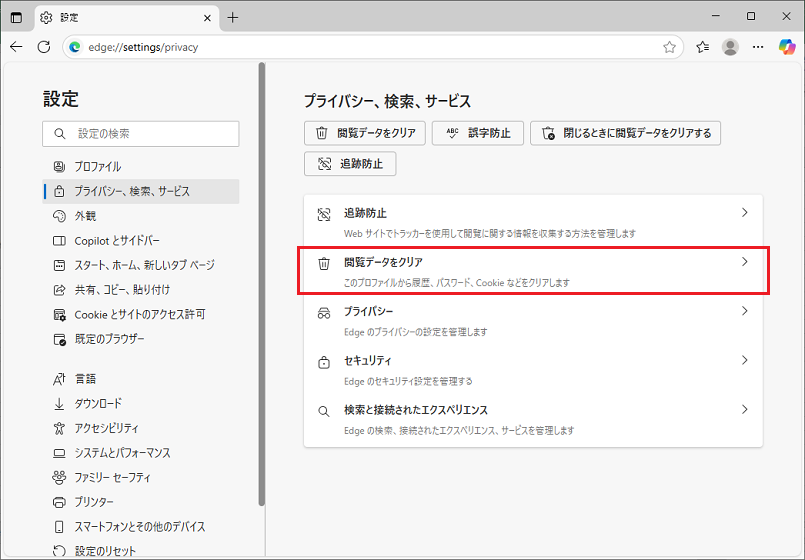805x560 pixels.
Task: Click 'Edge の検索、接続されたエクスペリエンス、サービスを管理します' text
Action: pyautogui.click(x=459, y=431)
